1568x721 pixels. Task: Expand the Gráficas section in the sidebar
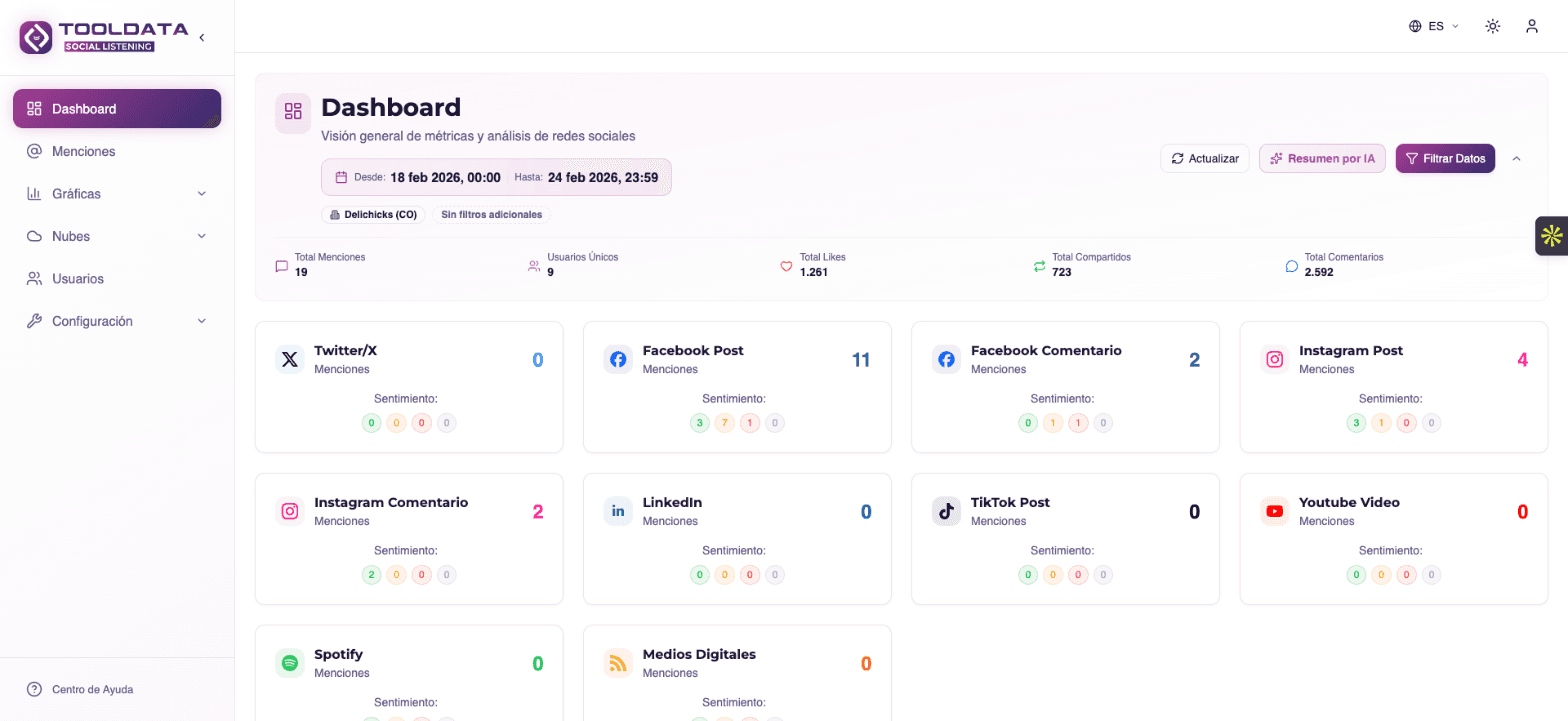117,193
